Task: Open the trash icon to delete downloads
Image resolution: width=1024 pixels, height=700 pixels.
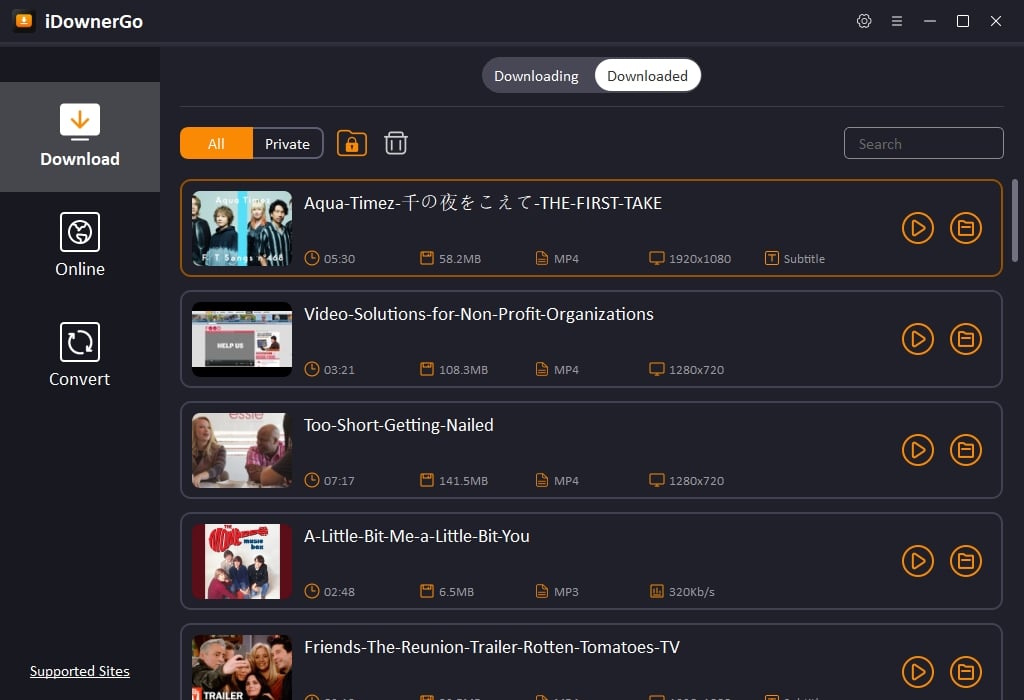Action: point(396,143)
